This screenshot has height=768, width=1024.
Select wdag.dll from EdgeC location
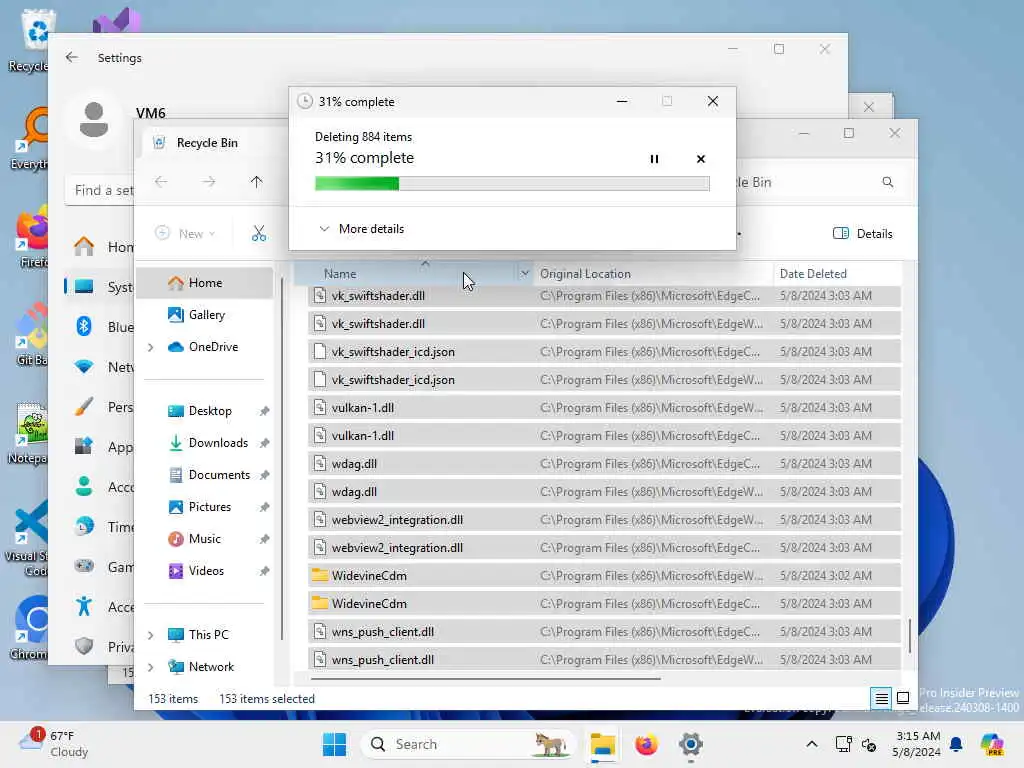[x=604, y=464]
